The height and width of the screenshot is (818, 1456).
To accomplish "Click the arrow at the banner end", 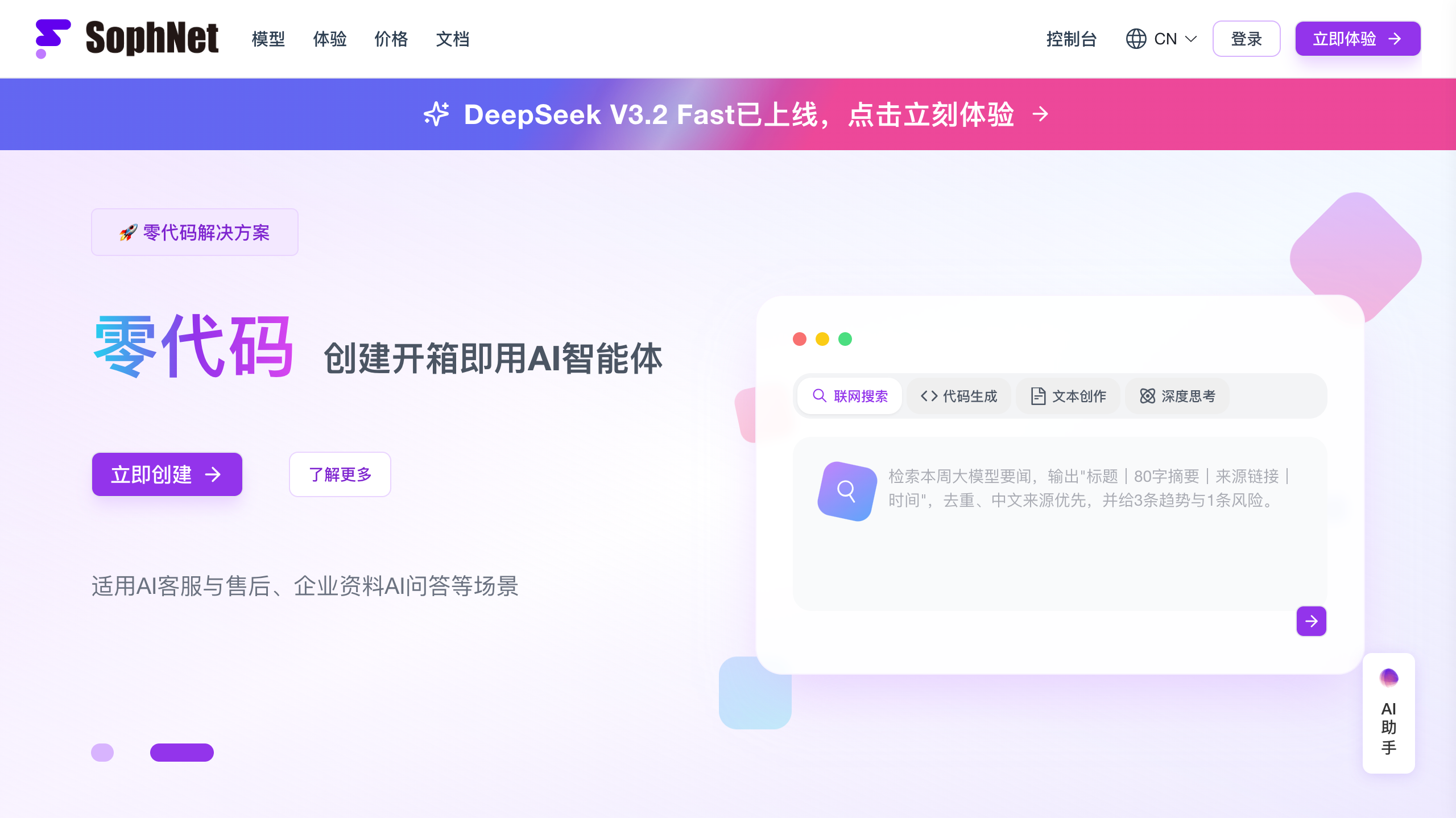I will click(x=1040, y=114).
